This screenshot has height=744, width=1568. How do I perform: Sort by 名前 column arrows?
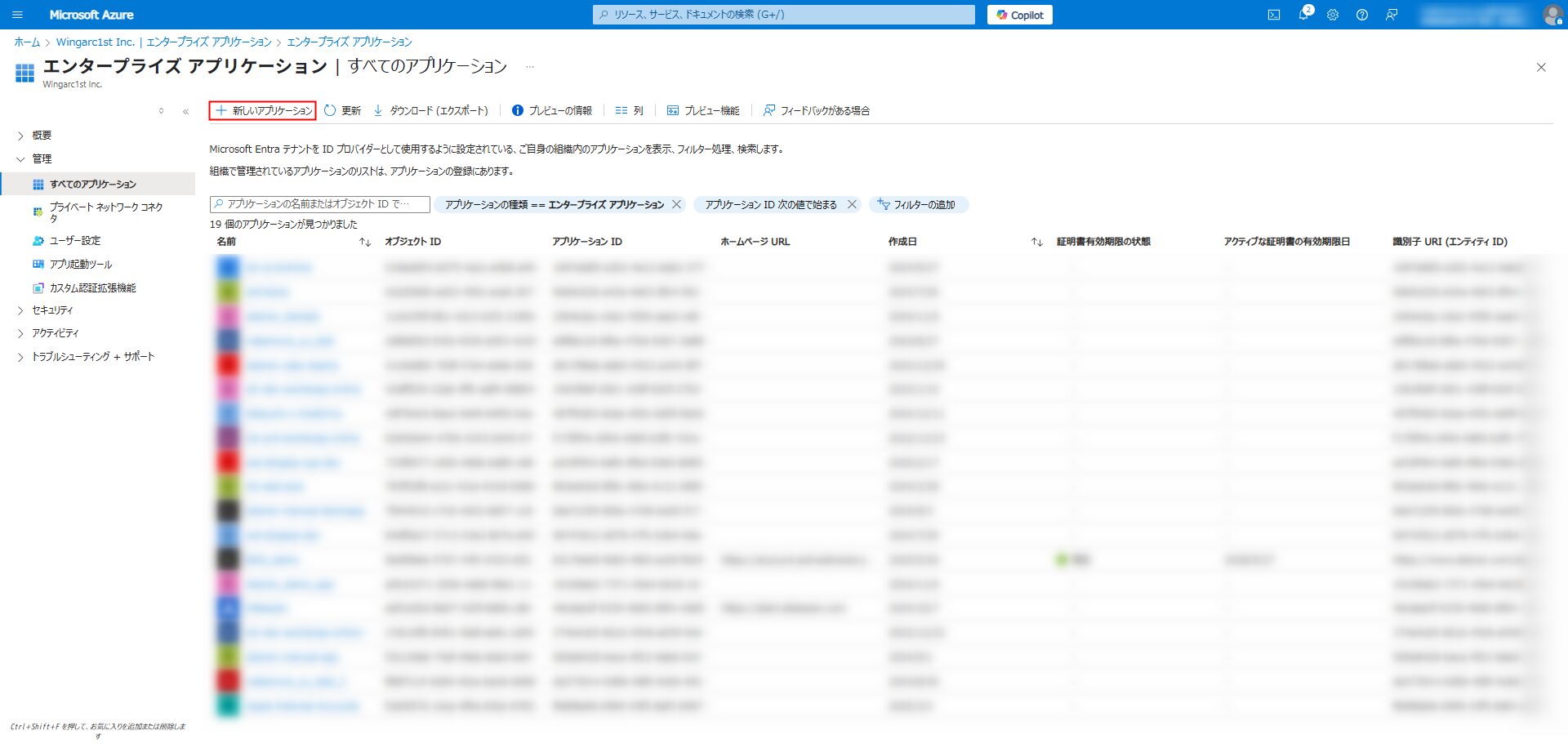click(365, 242)
